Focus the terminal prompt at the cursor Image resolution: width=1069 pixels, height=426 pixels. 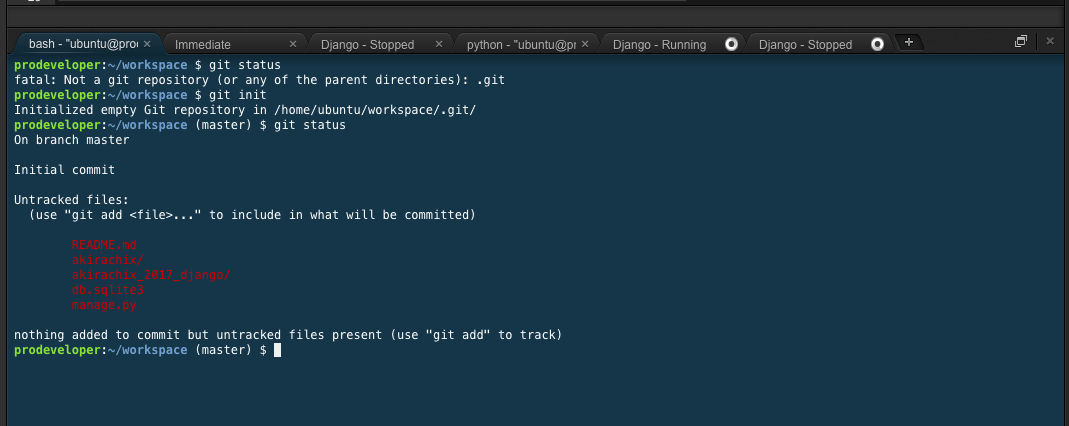[x=277, y=351]
